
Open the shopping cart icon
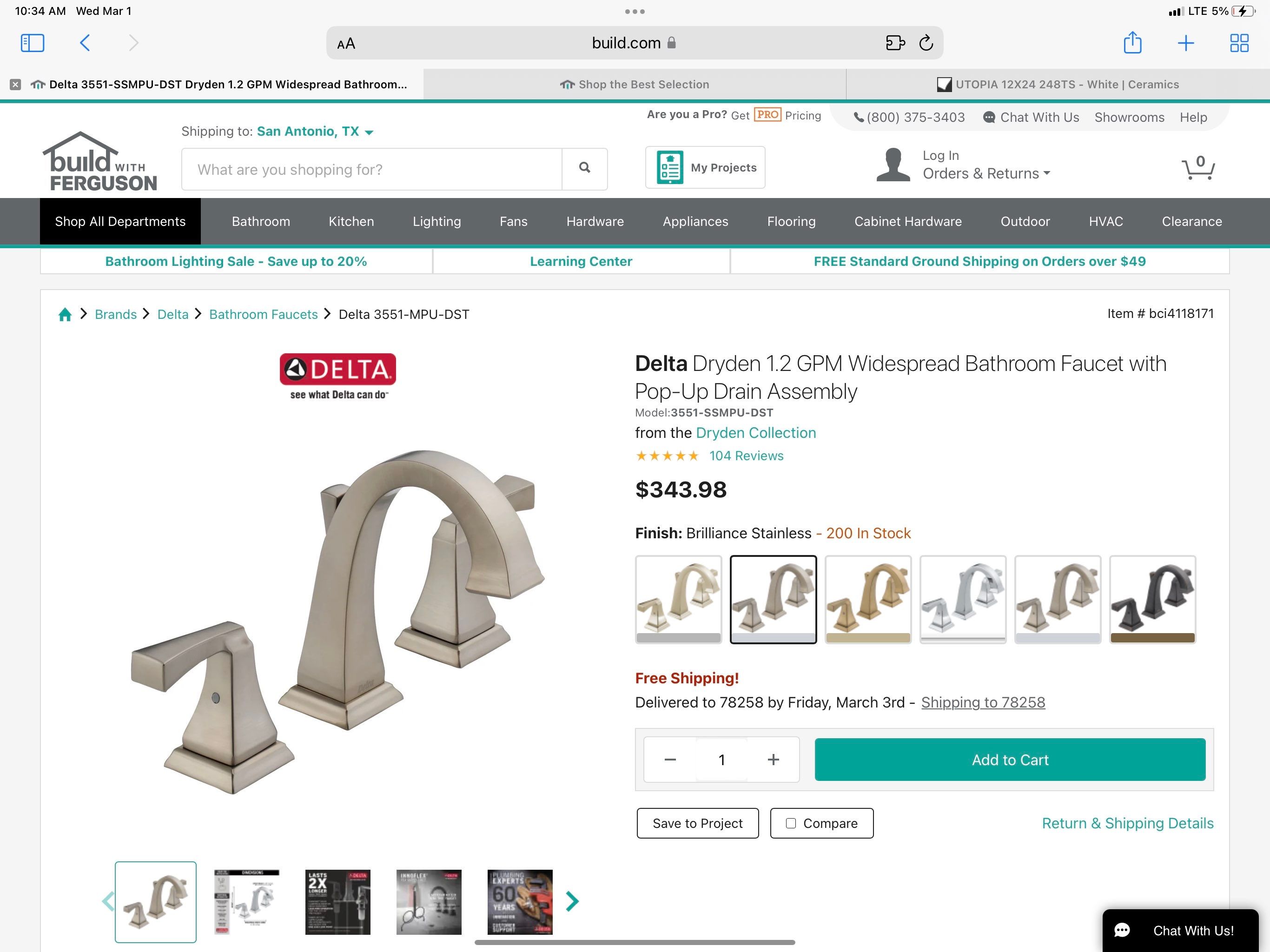[1197, 168]
